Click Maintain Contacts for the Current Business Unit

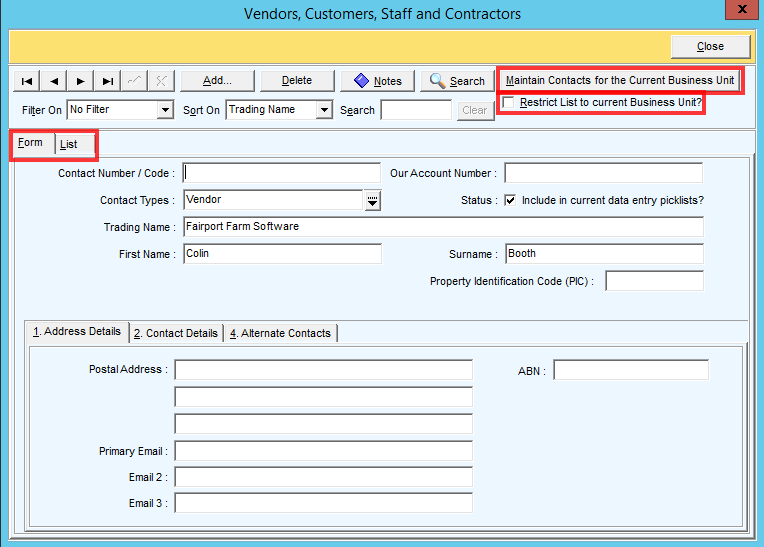pyautogui.click(x=620, y=80)
